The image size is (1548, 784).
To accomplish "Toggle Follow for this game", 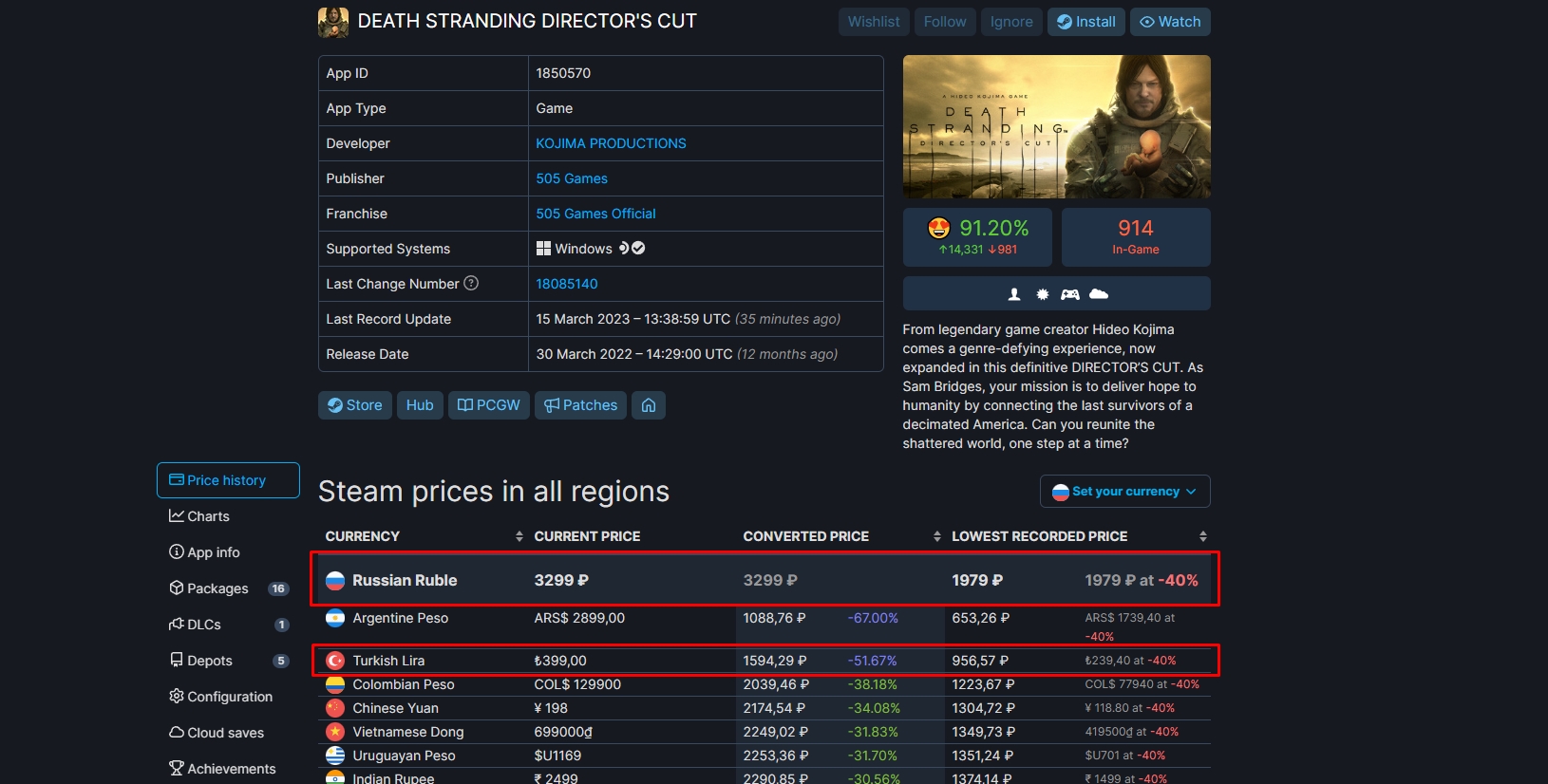I will tap(945, 22).
